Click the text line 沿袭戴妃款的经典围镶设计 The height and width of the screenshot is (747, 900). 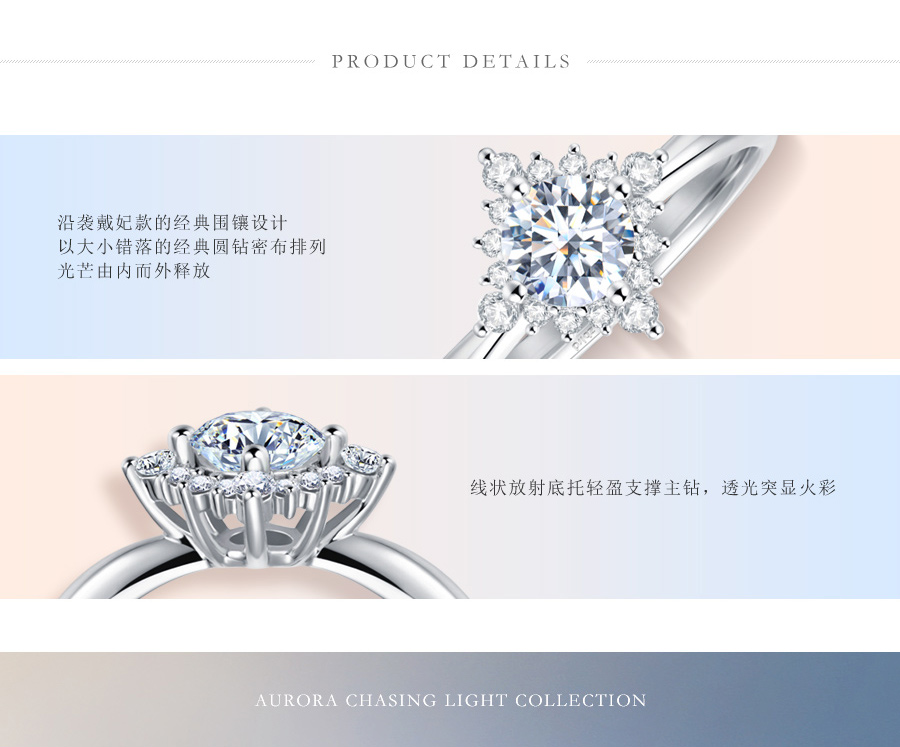(172, 223)
